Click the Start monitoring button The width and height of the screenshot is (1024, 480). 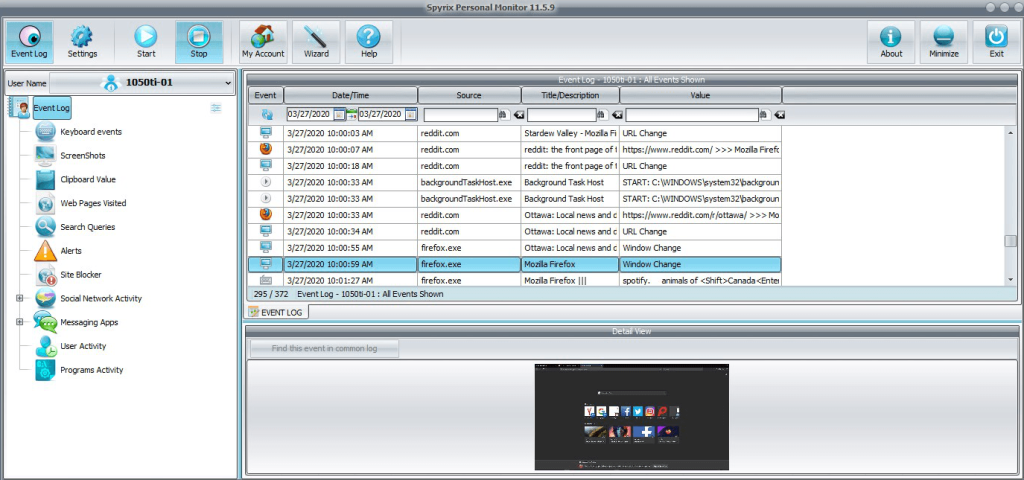pyautogui.click(x=146, y=42)
